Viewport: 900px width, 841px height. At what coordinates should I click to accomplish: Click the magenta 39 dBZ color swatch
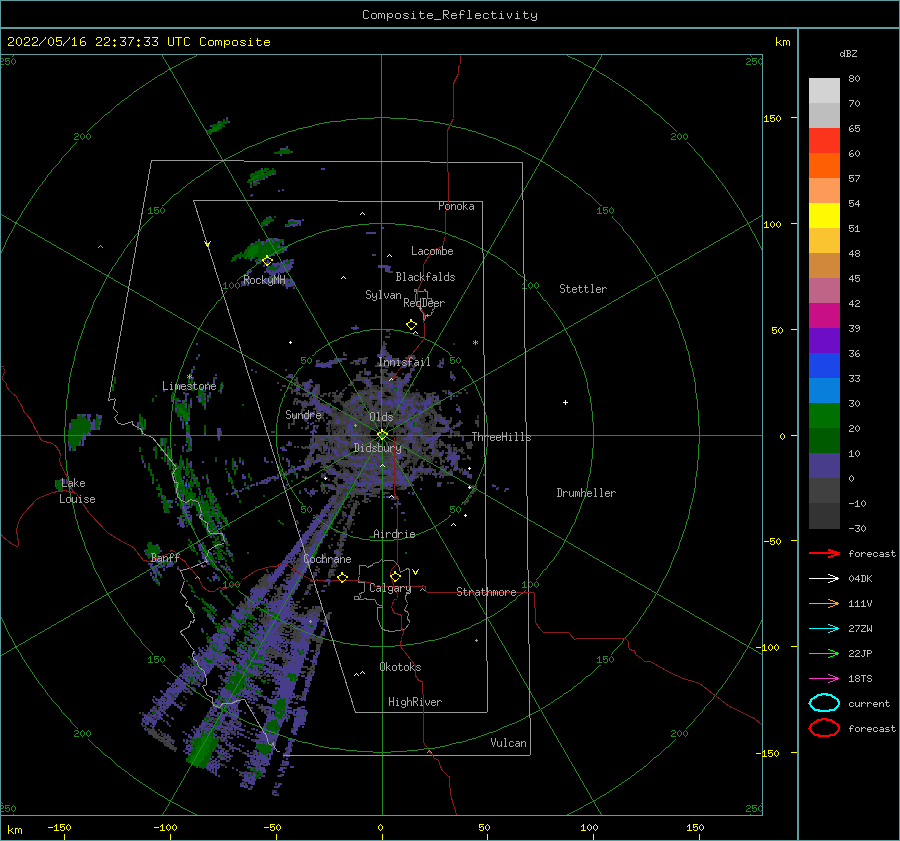[x=824, y=316]
